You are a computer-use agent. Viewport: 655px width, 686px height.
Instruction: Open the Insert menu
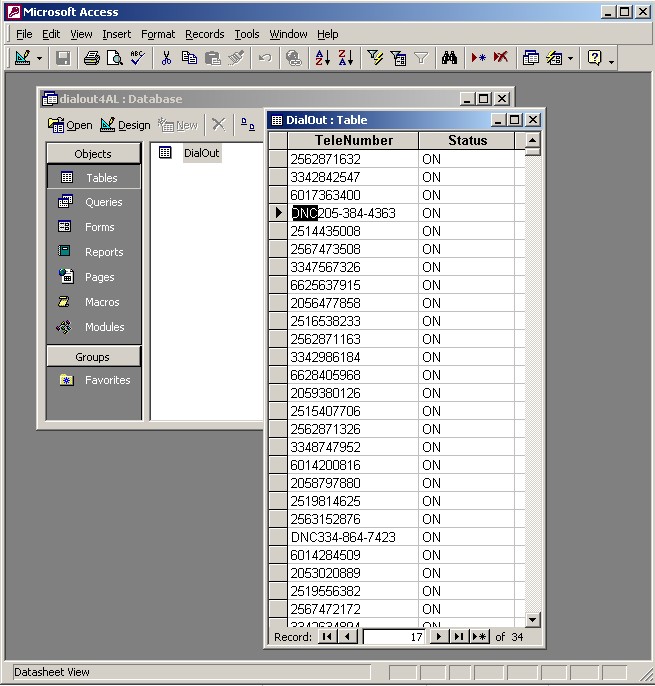pos(116,34)
